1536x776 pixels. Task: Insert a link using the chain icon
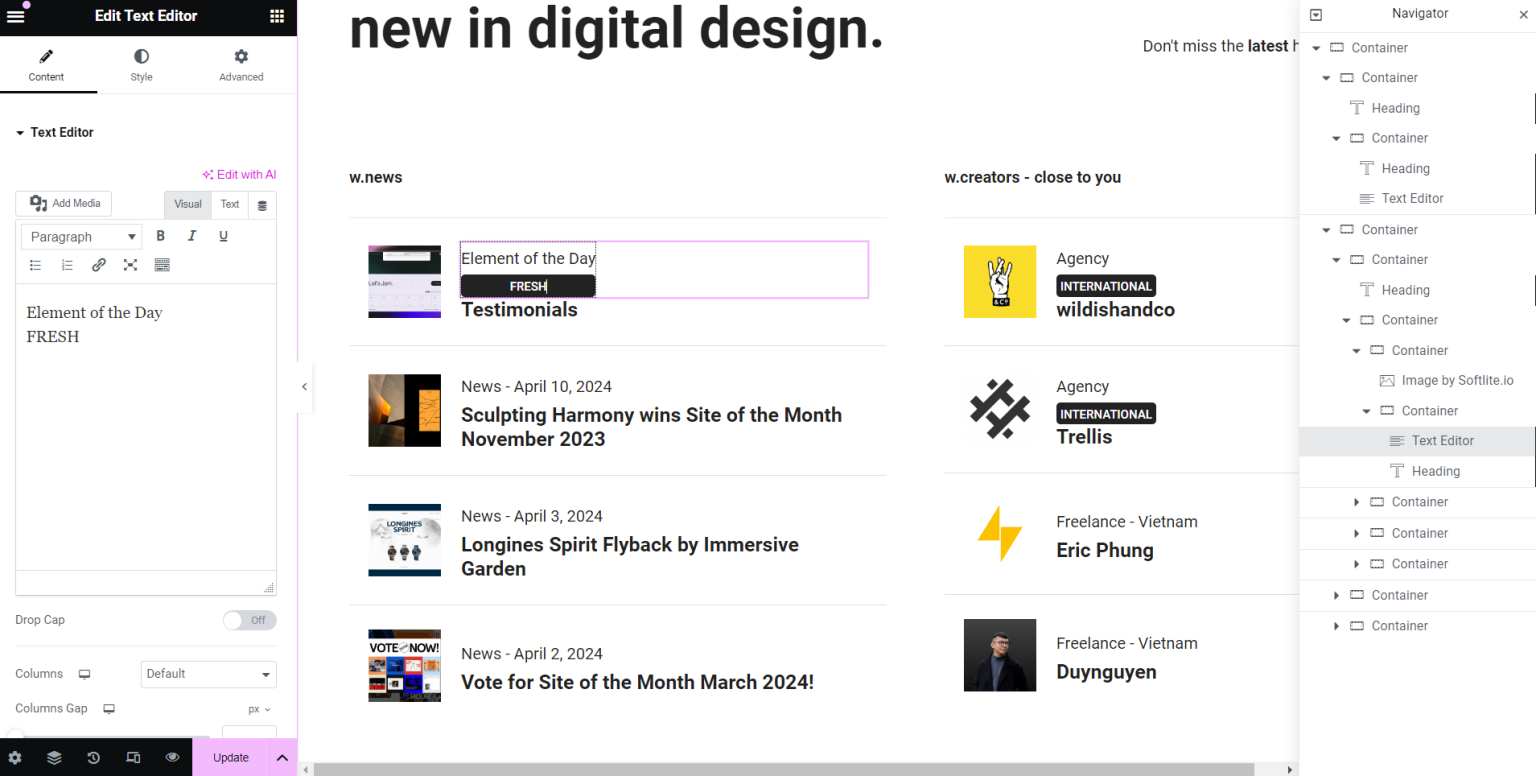(x=99, y=265)
